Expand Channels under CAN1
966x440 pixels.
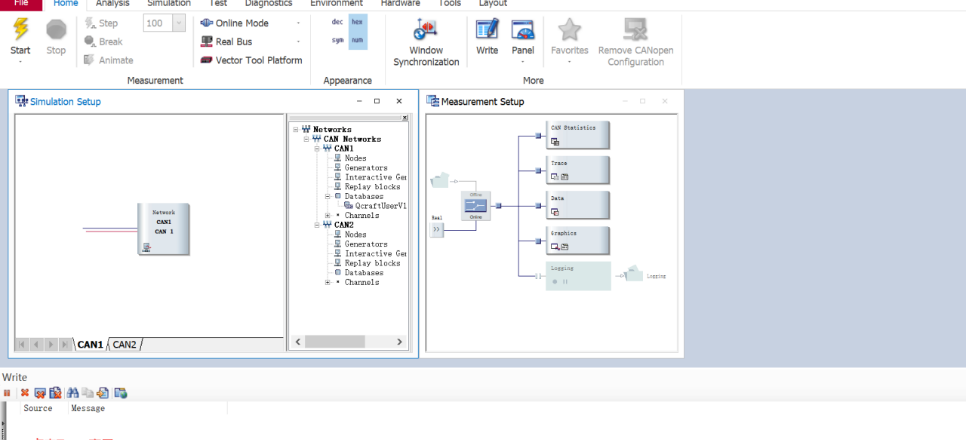327,216
